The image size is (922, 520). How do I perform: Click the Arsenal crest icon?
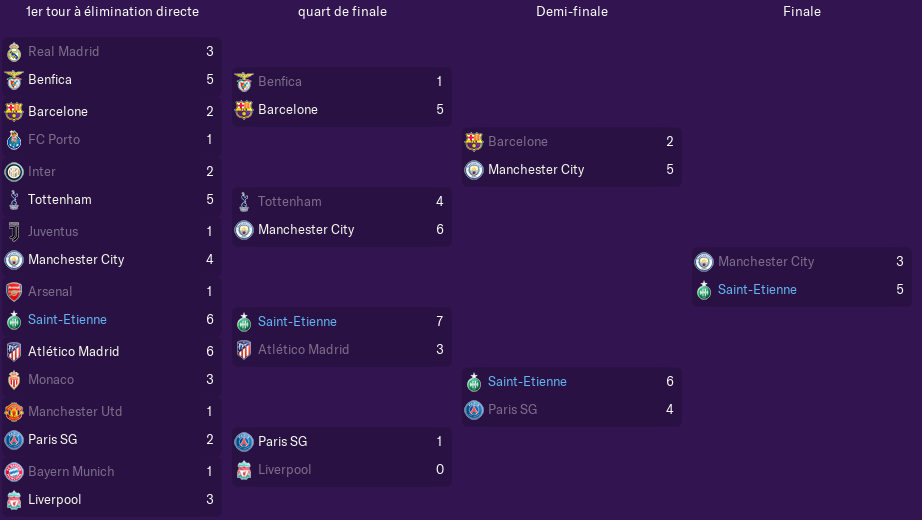[14, 292]
